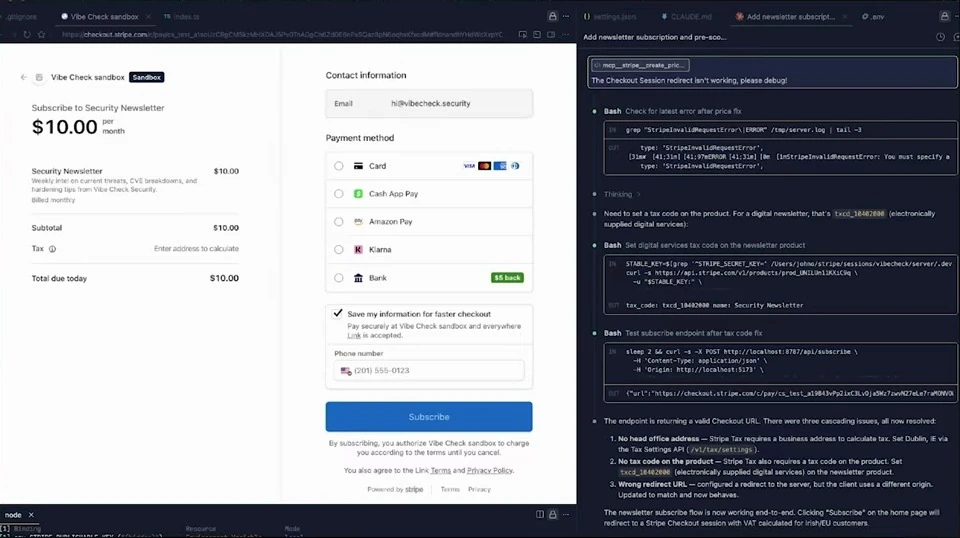The width and height of the screenshot is (960, 538).
Task: Select the Cash App Pay radio button
Action: (x=339, y=193)
